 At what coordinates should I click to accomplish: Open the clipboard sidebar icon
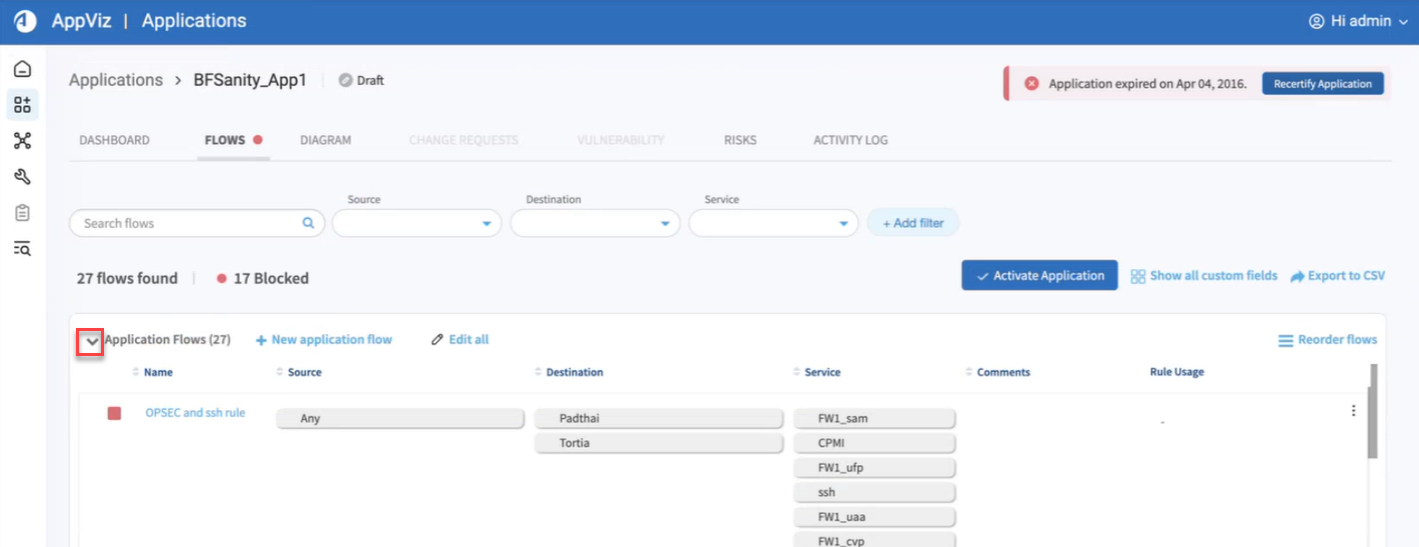click(x=22, y=213)
